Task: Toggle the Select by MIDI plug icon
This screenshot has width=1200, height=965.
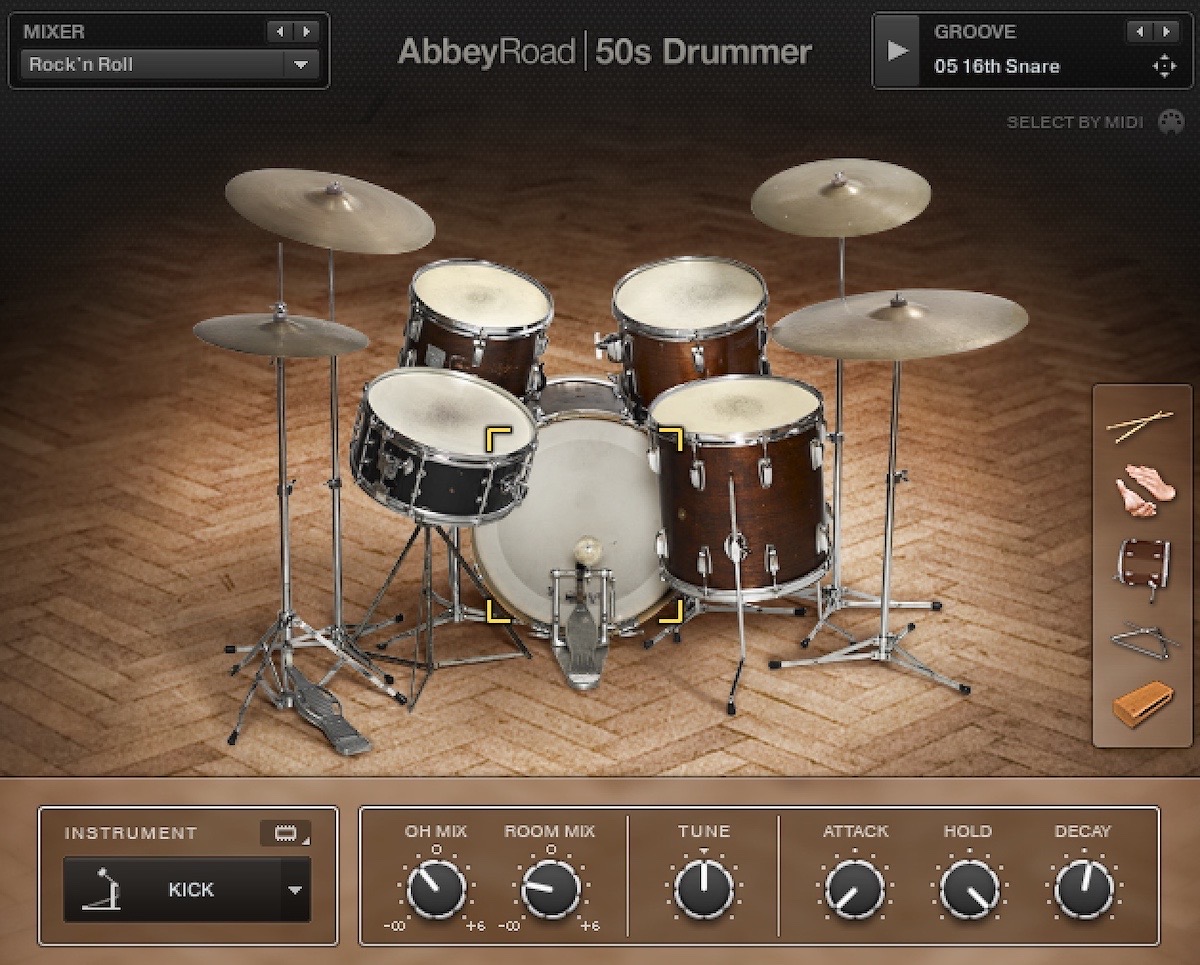Action: (x=1171, y=122)
